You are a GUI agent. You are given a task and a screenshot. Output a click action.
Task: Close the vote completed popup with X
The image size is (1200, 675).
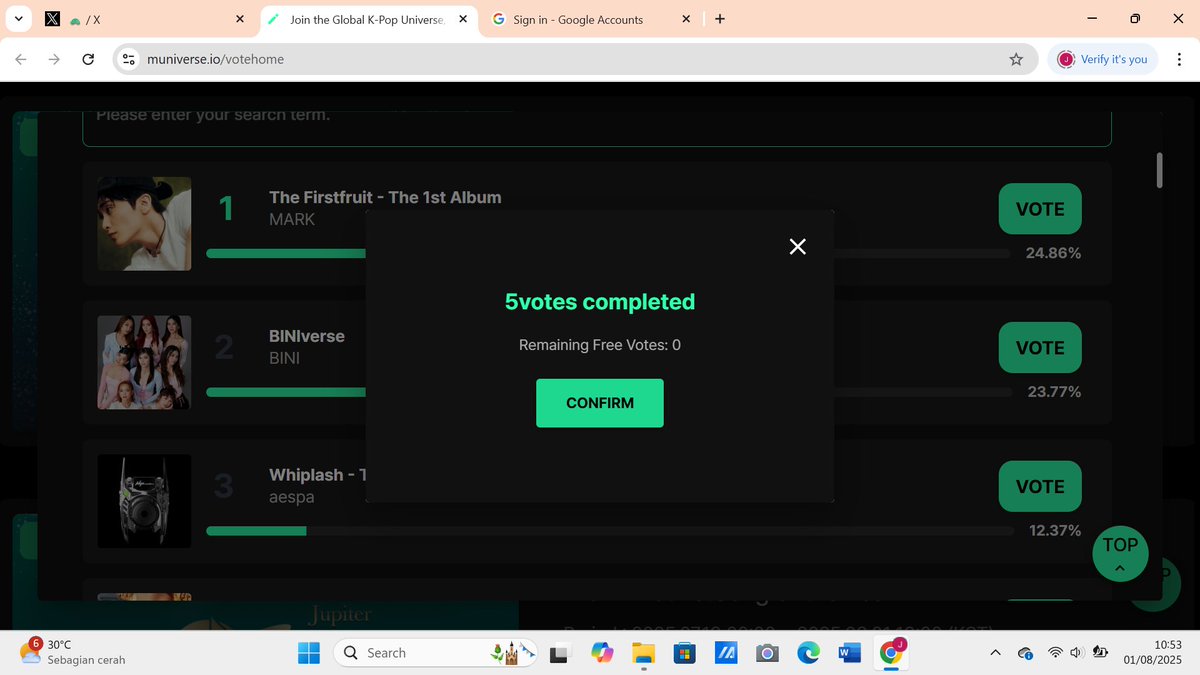point(797,247)
